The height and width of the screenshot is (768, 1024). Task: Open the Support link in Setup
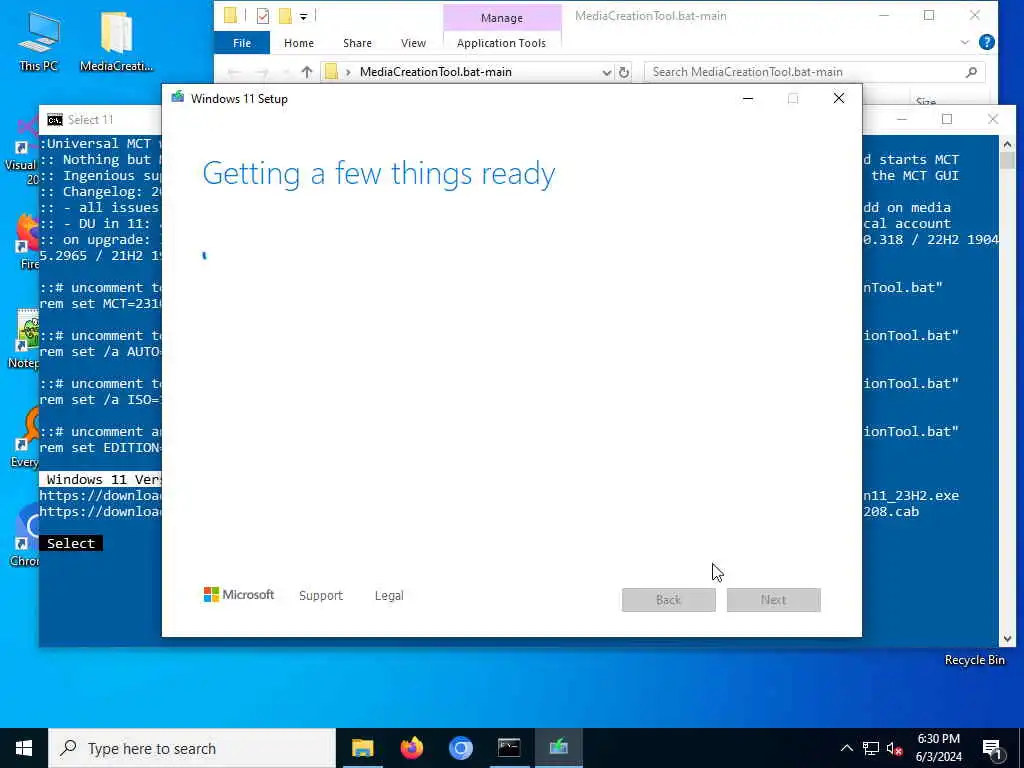[321, 596]
